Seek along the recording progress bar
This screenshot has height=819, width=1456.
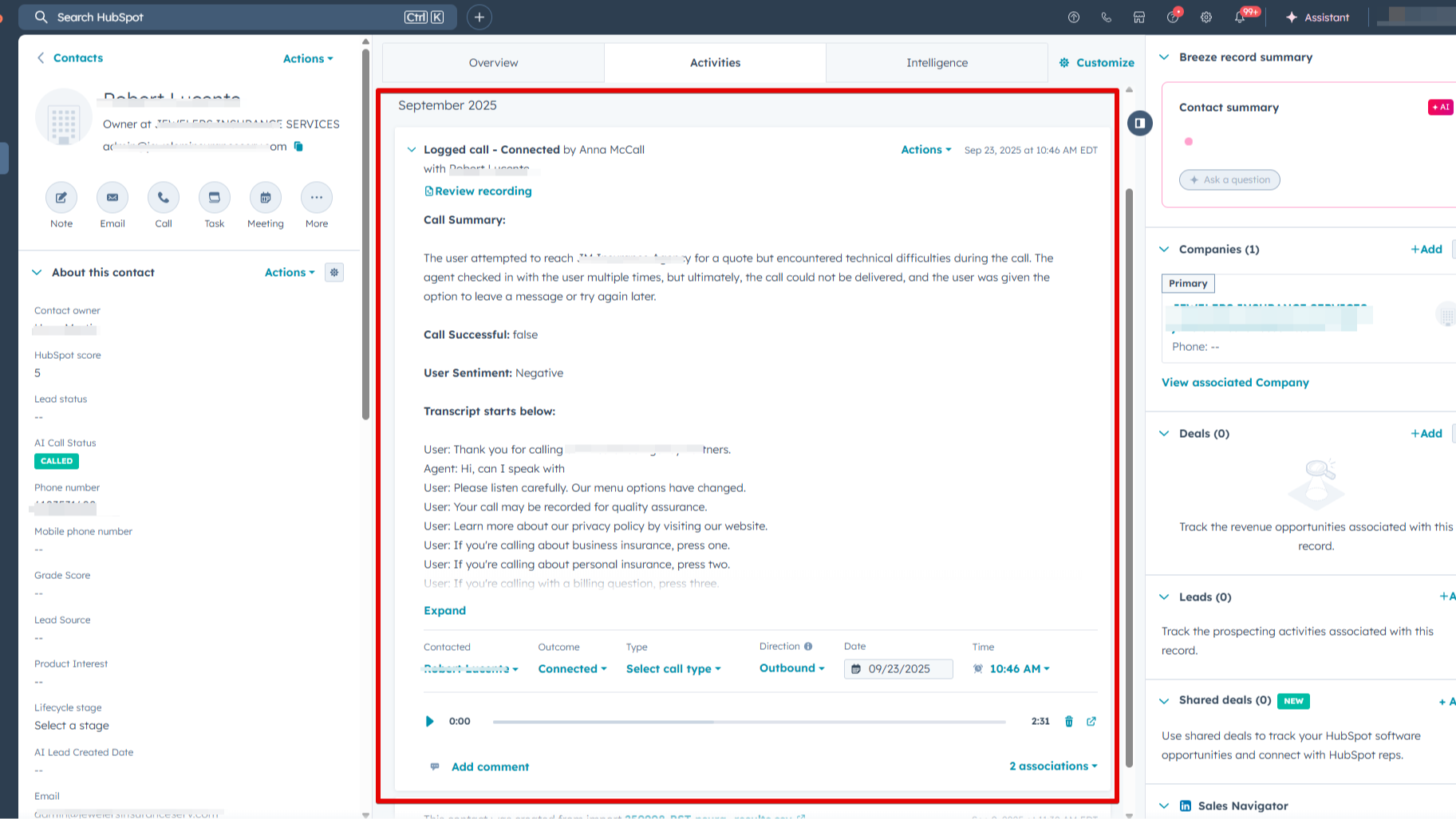pos(748,721)
